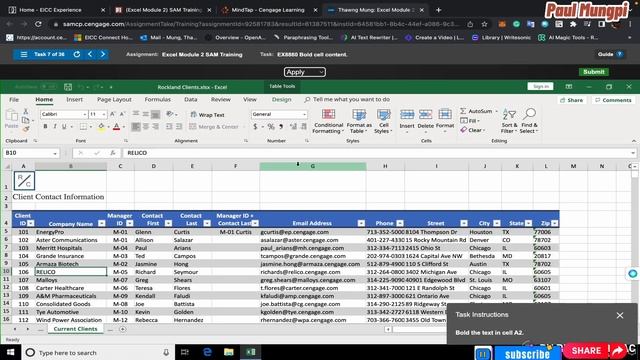Open Email Address column filter arrow

coord(361,223)
